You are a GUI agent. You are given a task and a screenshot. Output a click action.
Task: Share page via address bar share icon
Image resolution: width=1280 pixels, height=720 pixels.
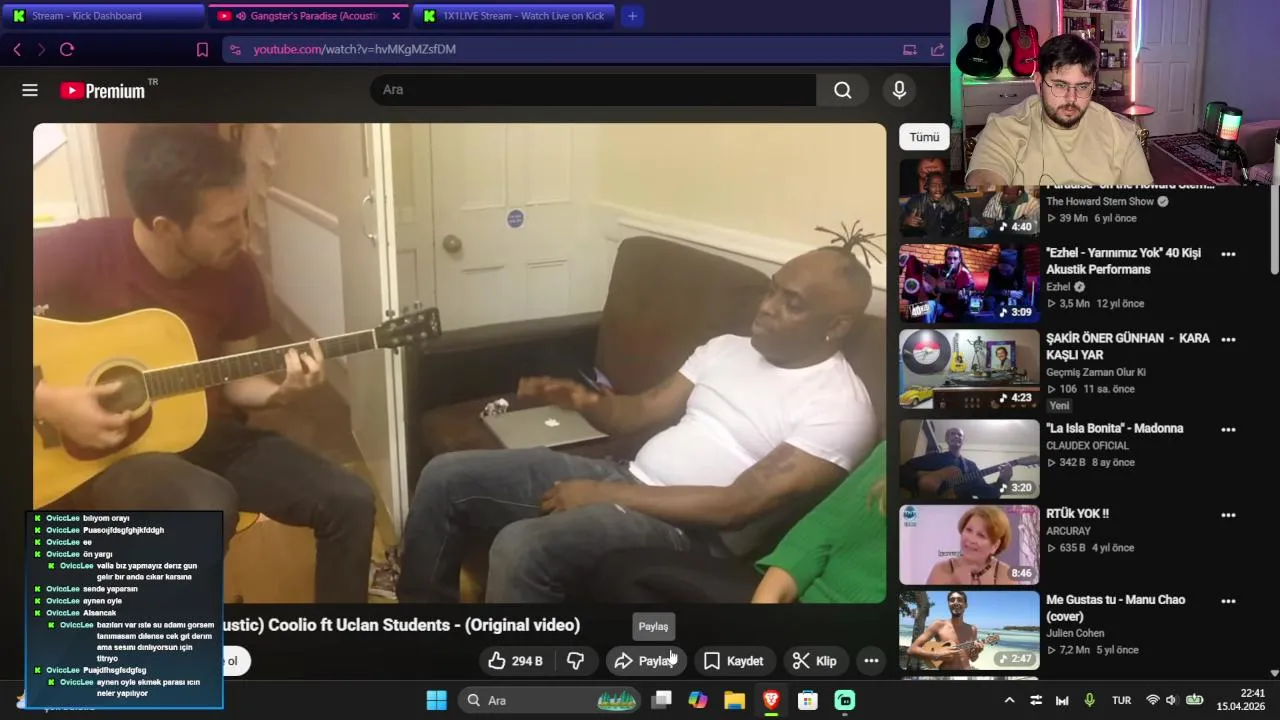937,49
